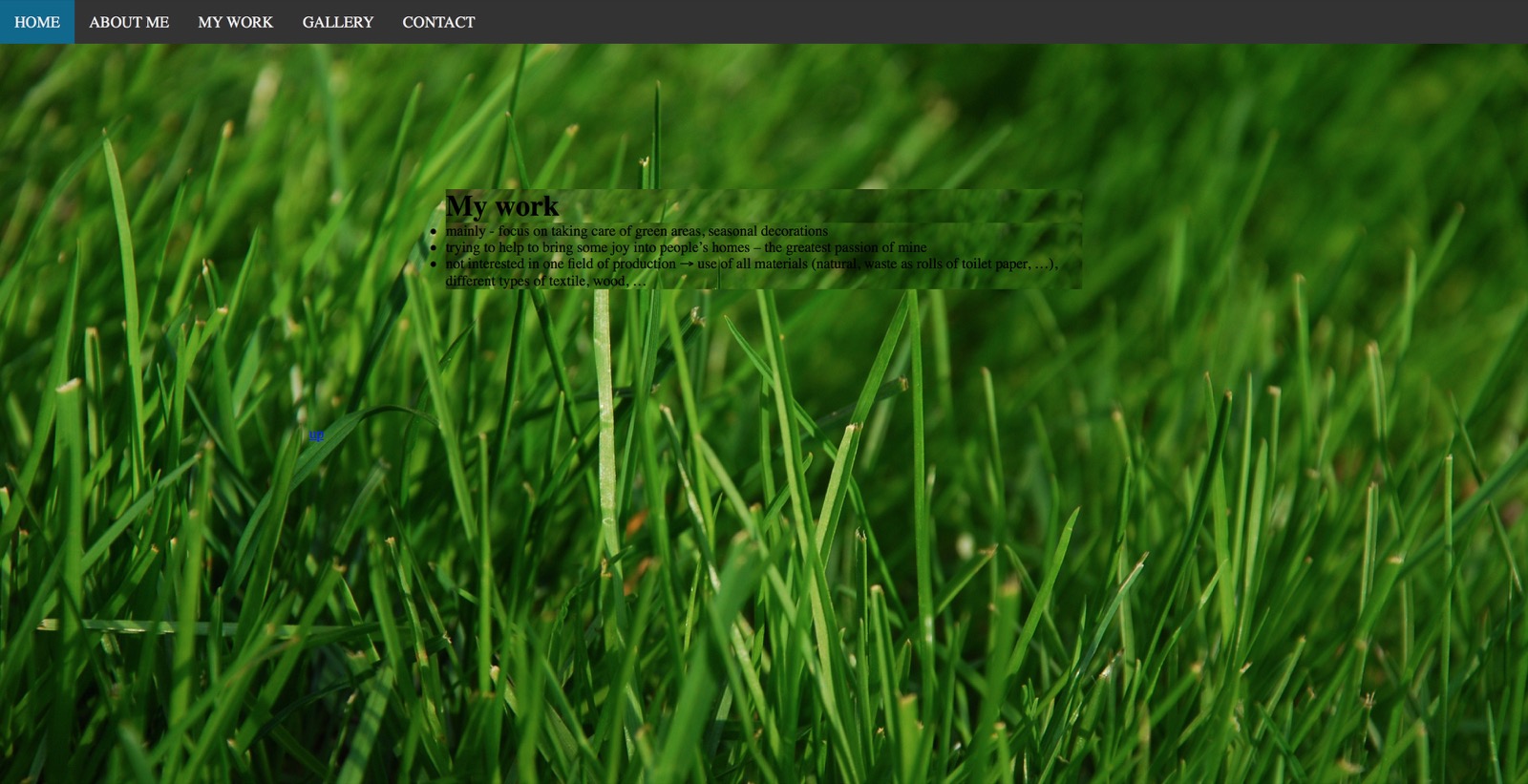Image resolution: width=1528 pixels, height=784 pixels.
Task: Navigate to the CONTACT page
Action: click(x=438, y=22)
